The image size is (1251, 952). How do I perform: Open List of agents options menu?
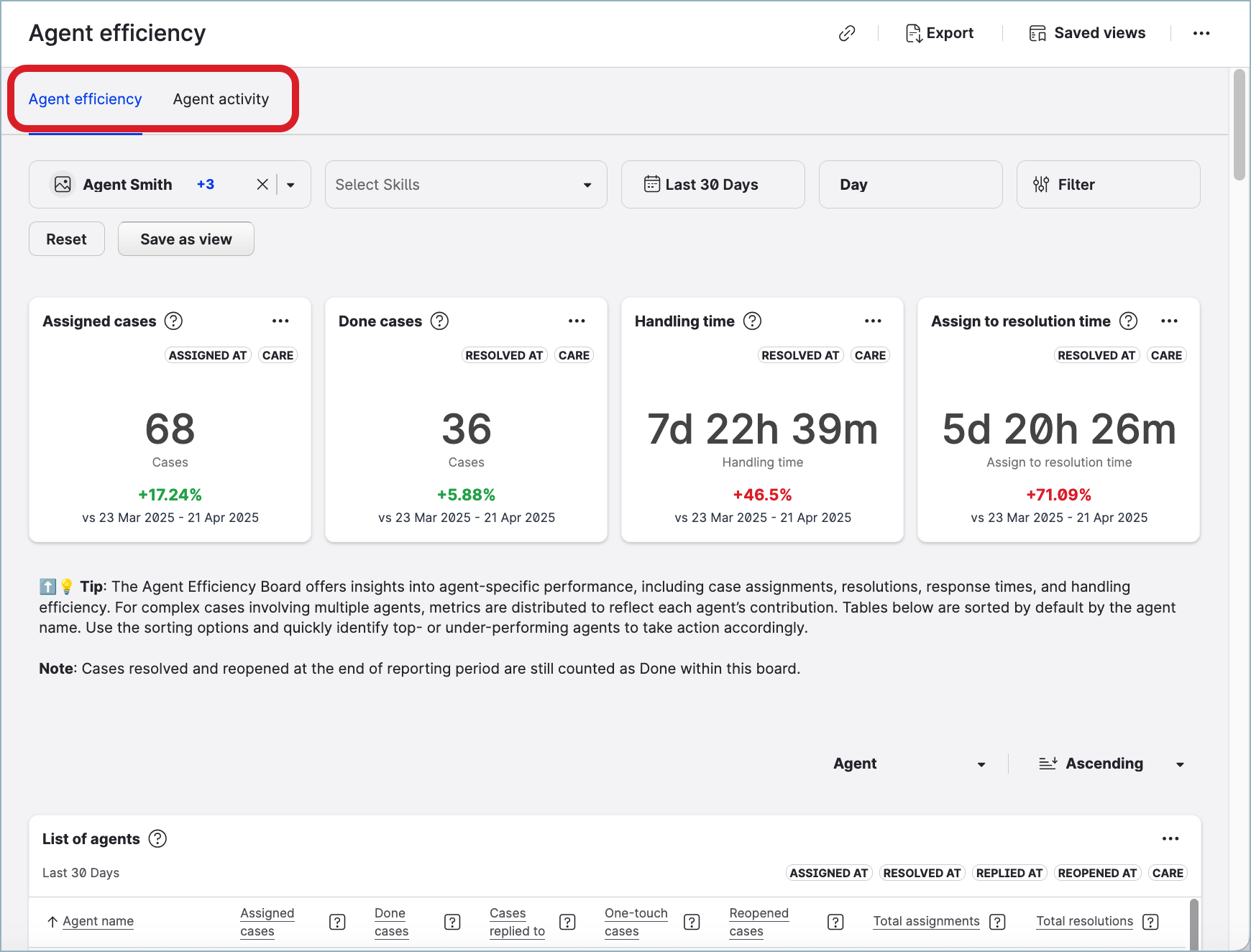tap(1170, 838)
